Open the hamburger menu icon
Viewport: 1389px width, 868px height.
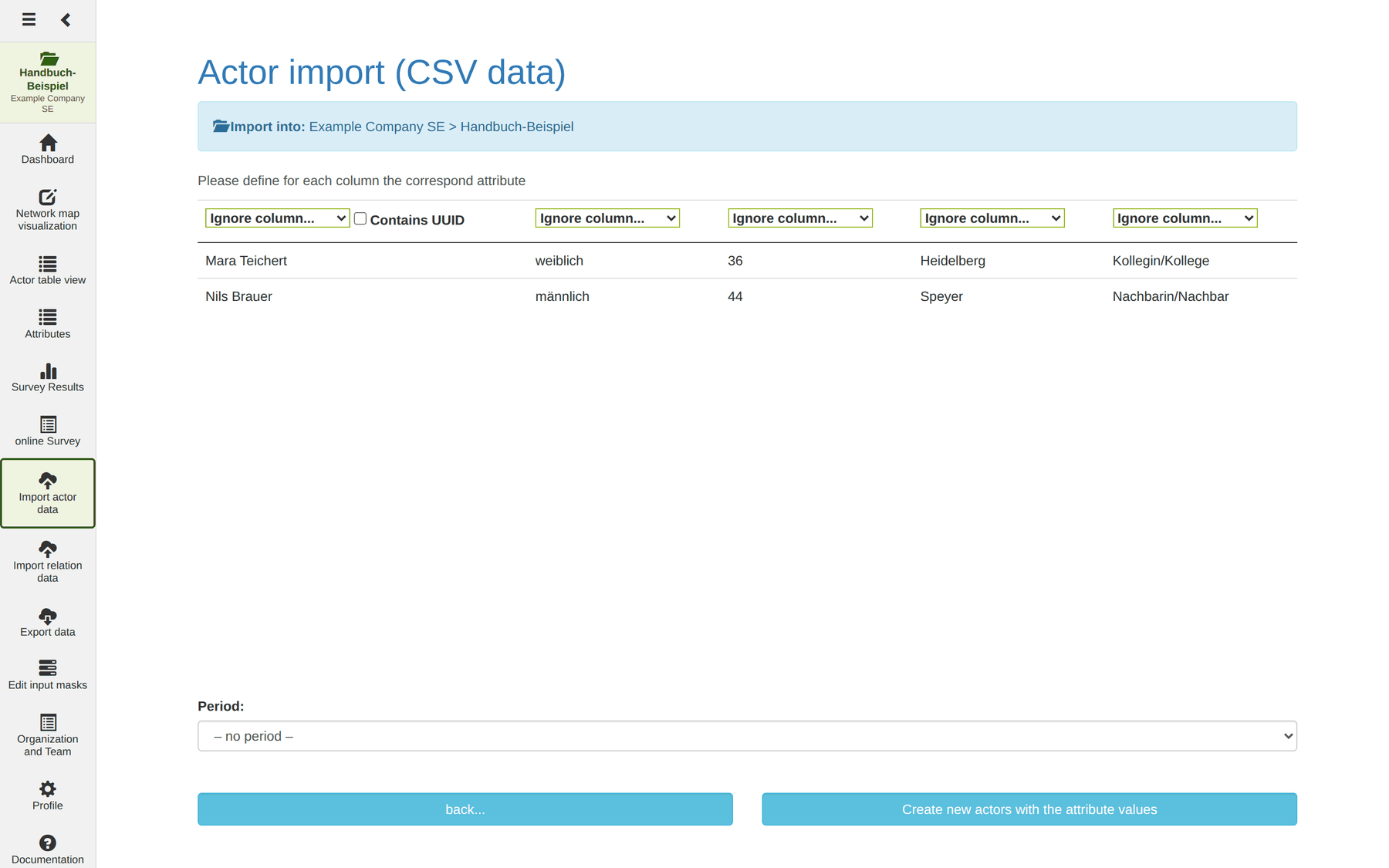pos(29,19)
